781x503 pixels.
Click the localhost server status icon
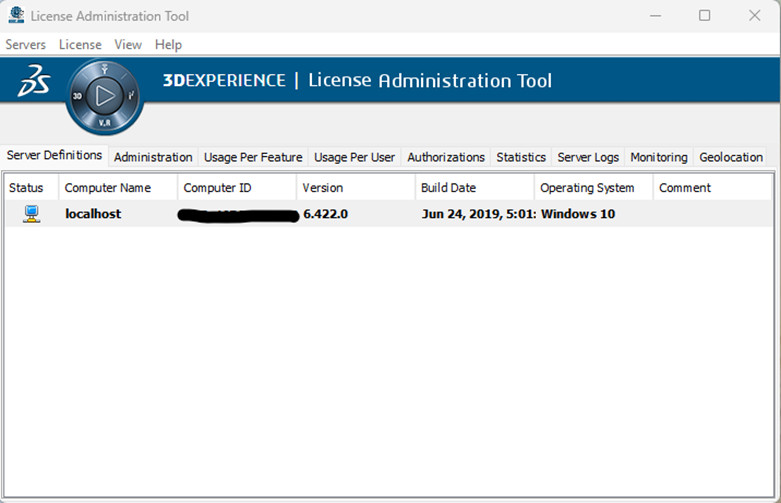click(31, 213)
